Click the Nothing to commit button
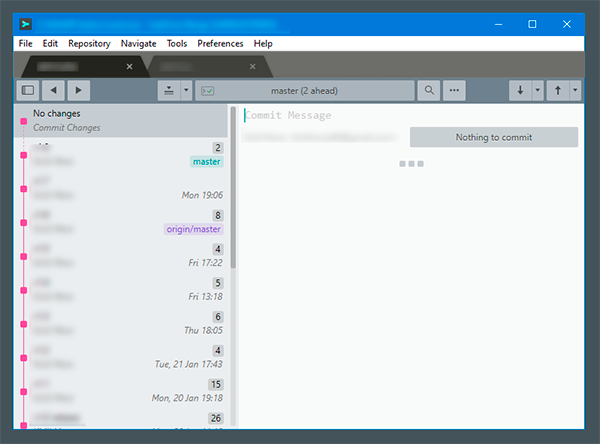The height and width of the screenshot is (444, 600). click(x=494, y=137)
